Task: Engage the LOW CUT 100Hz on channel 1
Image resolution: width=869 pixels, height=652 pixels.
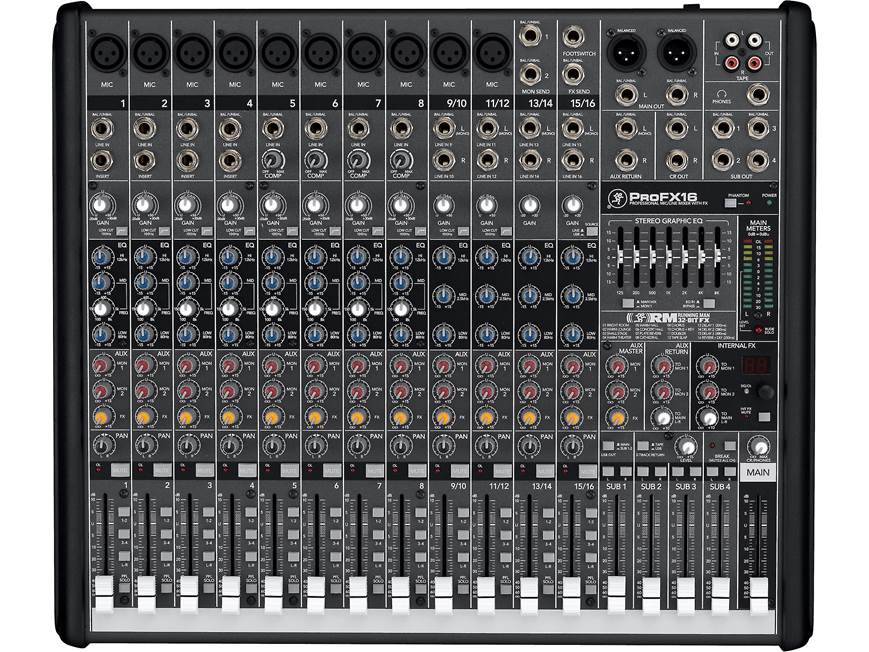Action: (120, 230)
